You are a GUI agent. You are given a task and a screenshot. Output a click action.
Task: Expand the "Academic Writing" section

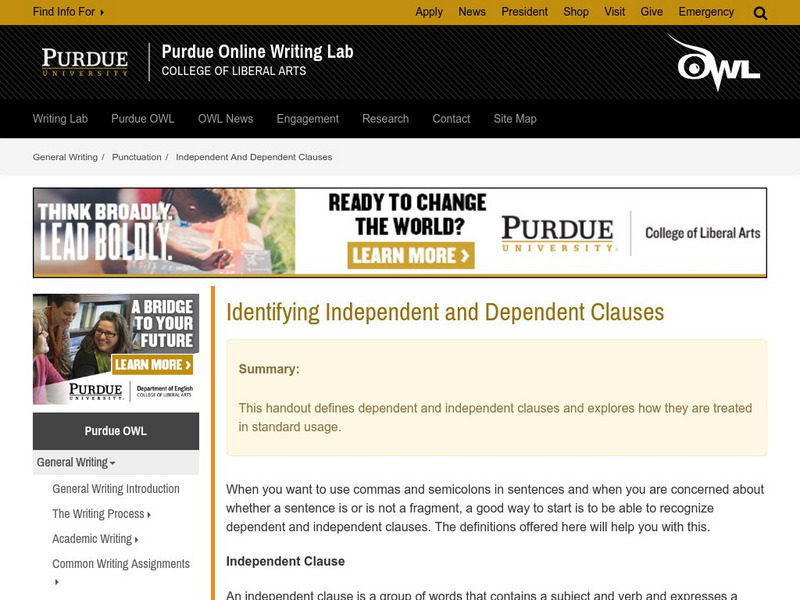(x=92, y=538)
